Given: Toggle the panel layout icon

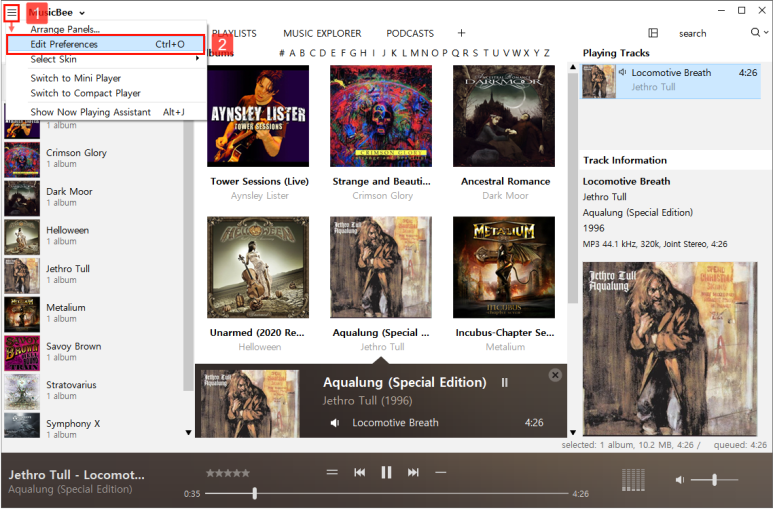Looking at the screenshot, I should [653, 33].
